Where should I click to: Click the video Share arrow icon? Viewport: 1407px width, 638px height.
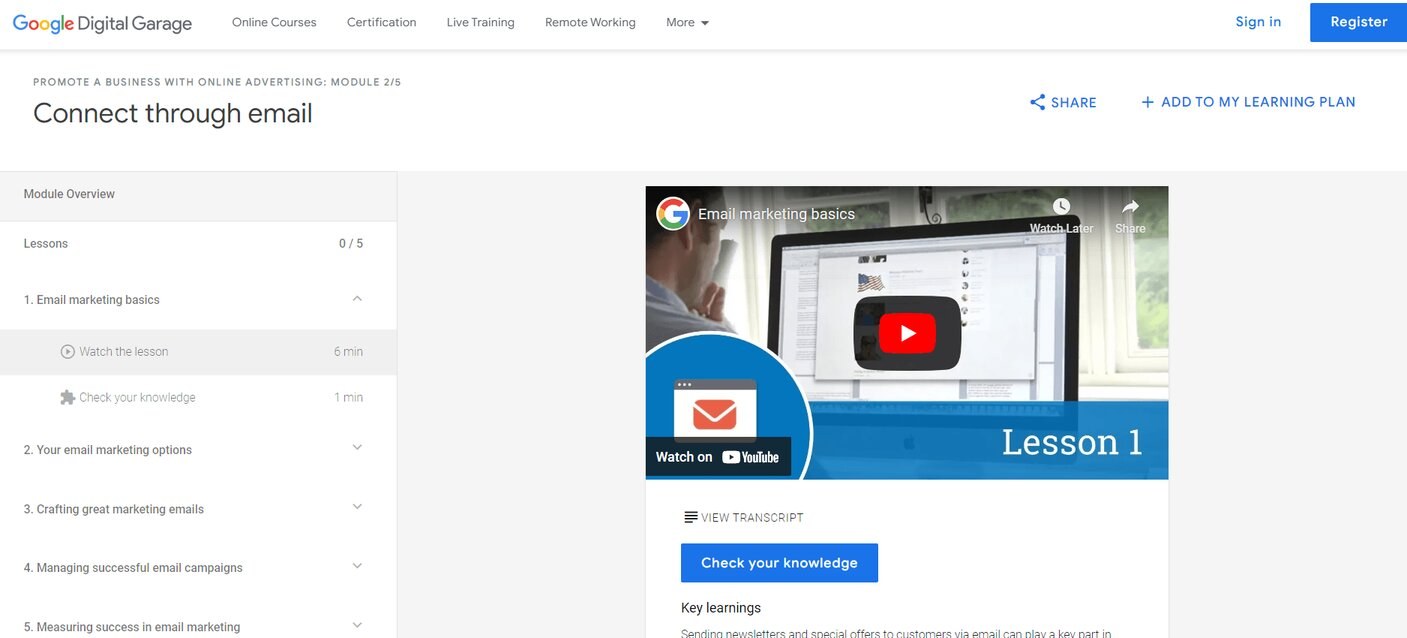point(1130,206)
